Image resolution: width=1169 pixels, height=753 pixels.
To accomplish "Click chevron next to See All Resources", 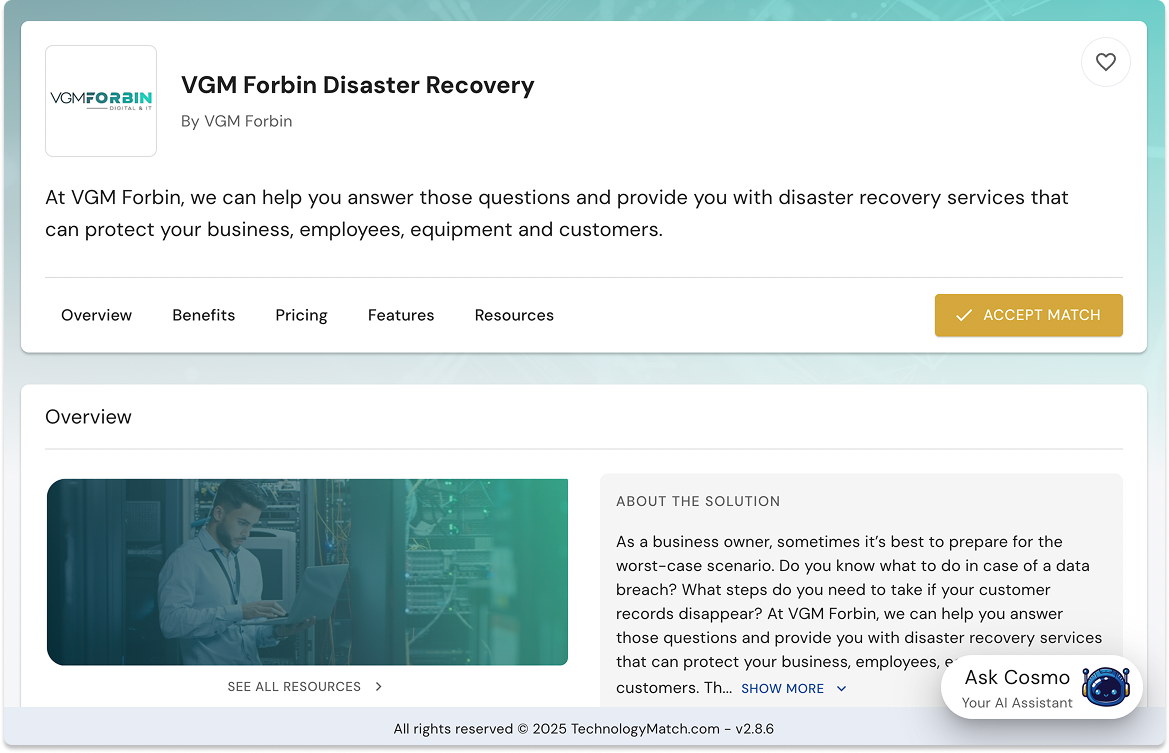I will (379, 687).
